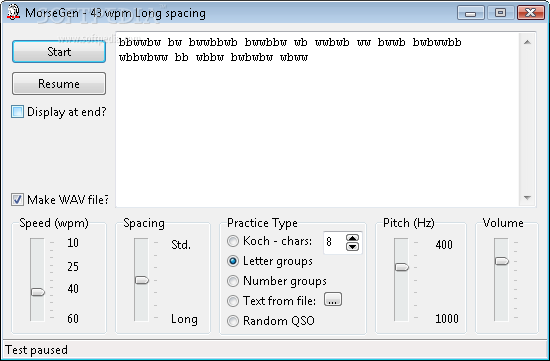
Task: Minimize the MorseGen window
Action: click(471, 13)
